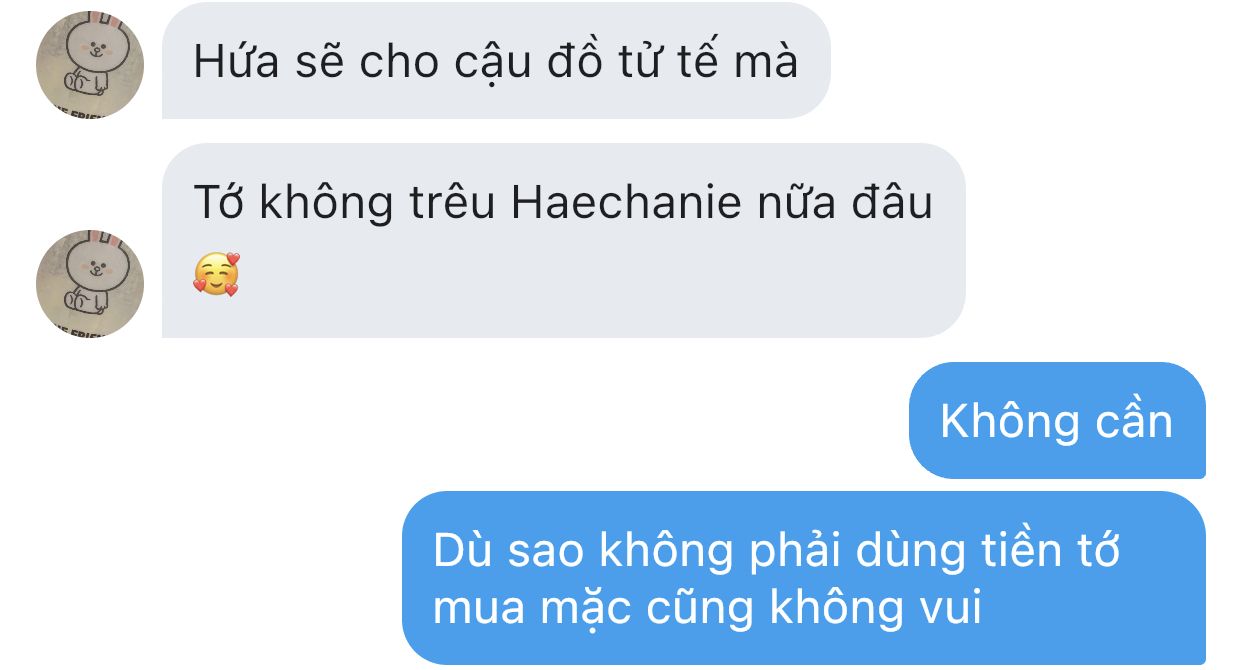Tap the blue "Không cần" message bubble
The width and height of the screenshot is (1242, 670).
[1057, 421]
